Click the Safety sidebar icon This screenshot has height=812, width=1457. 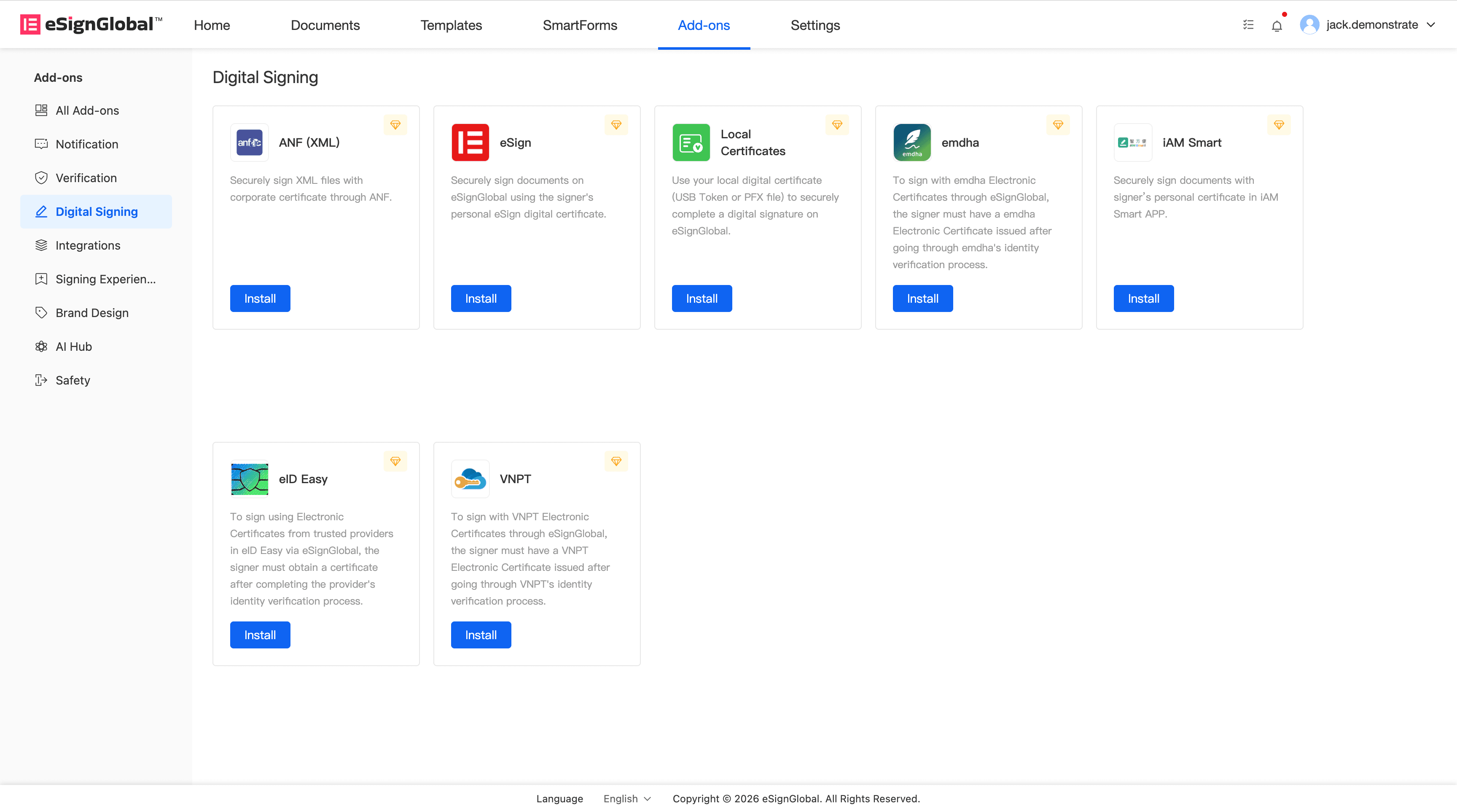41,380
